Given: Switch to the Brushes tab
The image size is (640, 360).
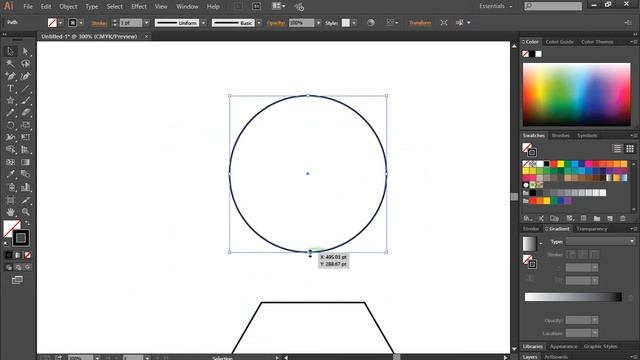Looking at the screenshot, I should [x=560, y=136].
